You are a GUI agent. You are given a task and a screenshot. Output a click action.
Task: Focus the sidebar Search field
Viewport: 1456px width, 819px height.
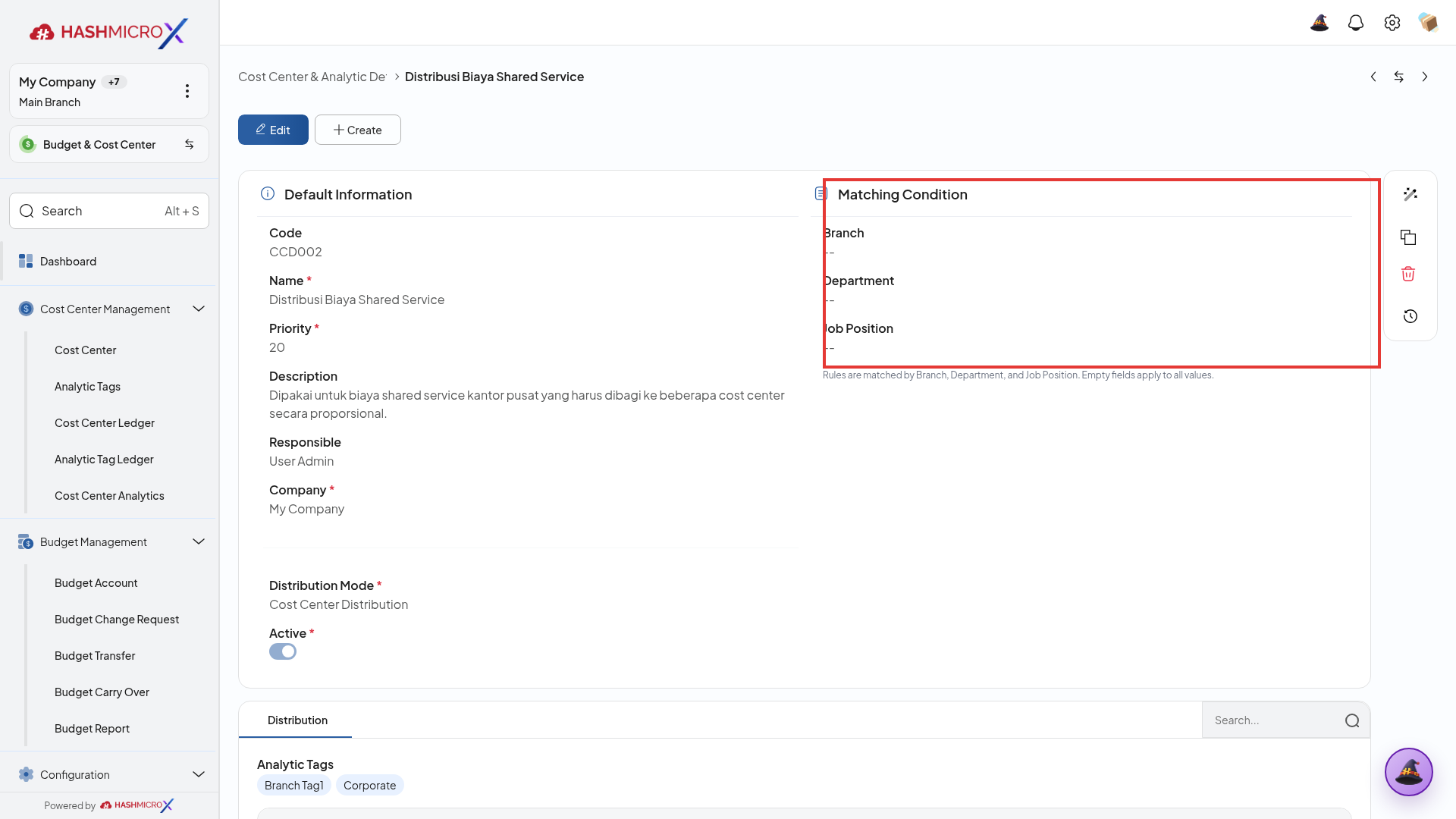pyautogui.click(x=109, y=211)
